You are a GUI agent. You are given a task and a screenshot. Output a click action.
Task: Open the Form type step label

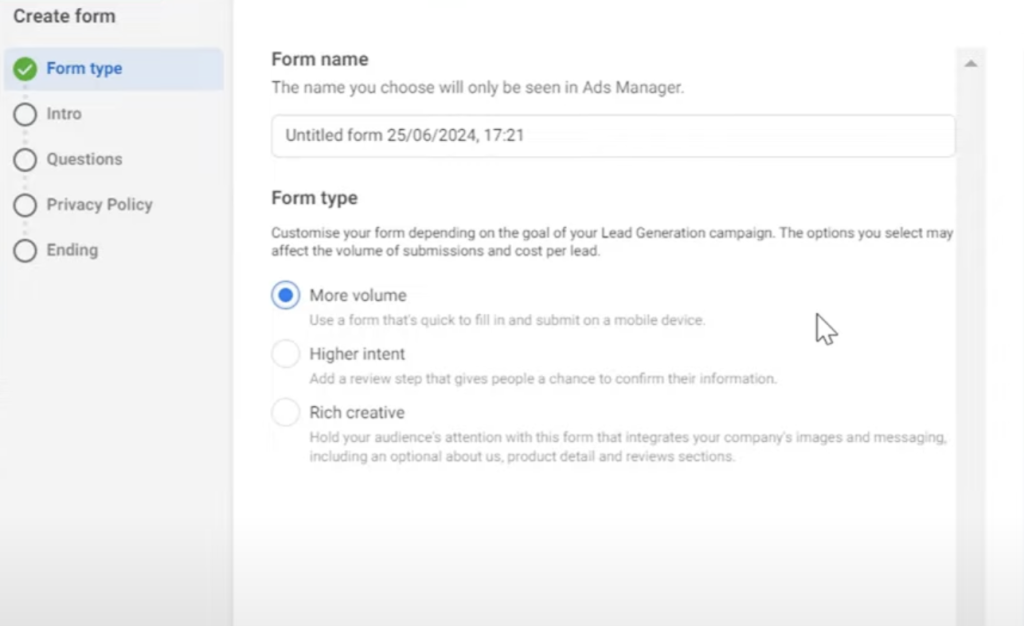pos(84,69)
